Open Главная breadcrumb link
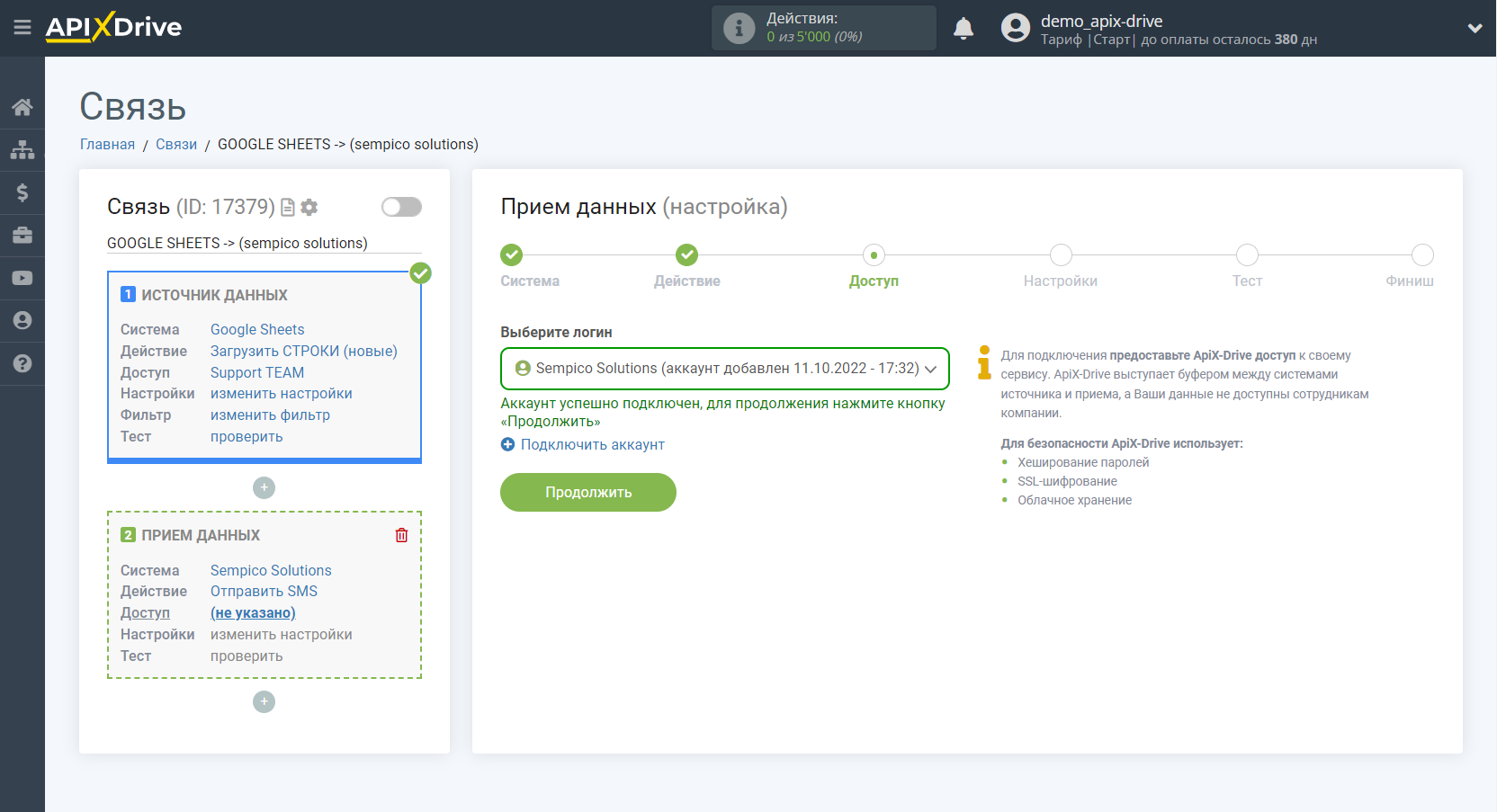1497x812 pixels. pos(107,145)
